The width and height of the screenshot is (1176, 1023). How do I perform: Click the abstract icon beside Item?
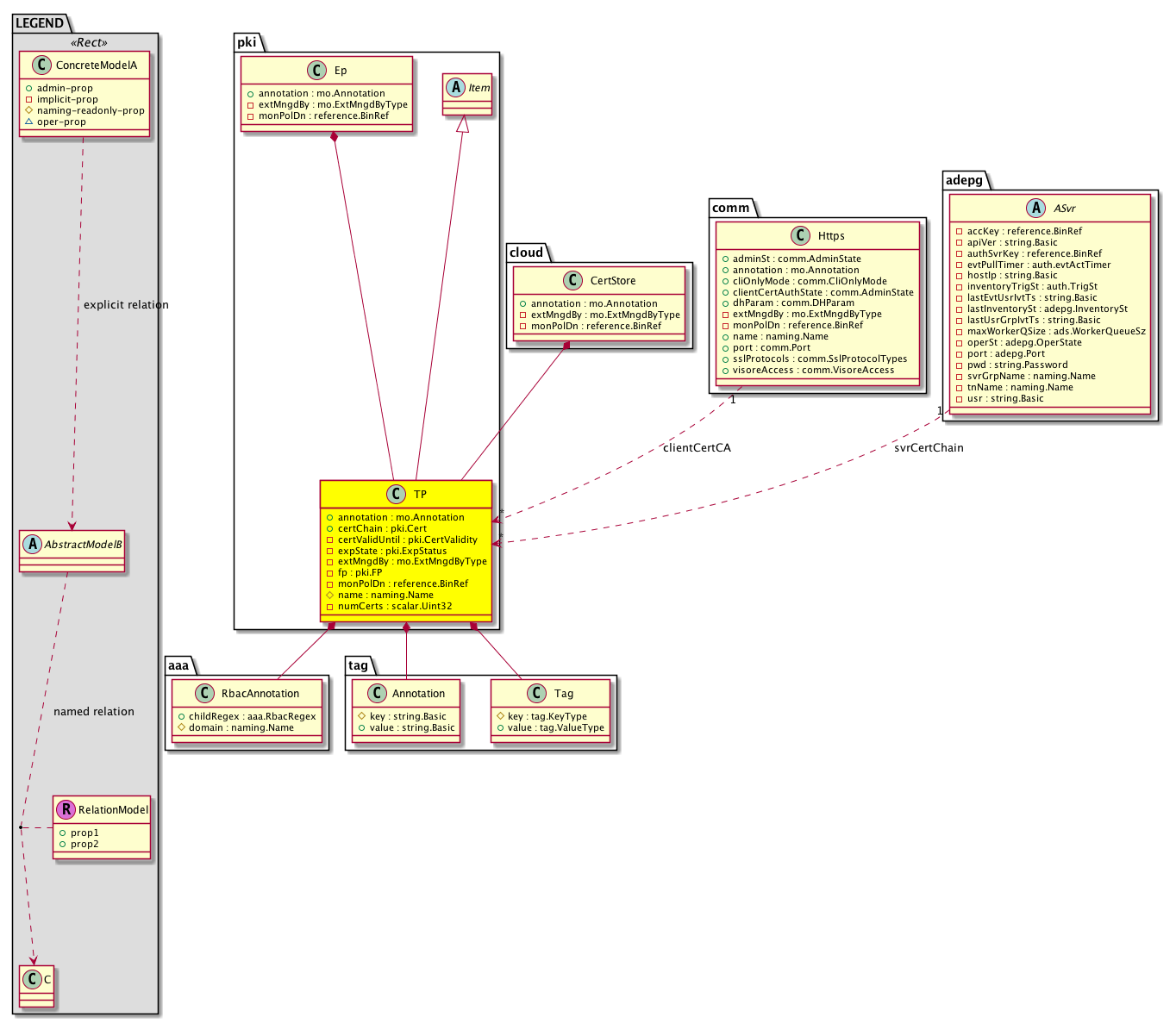point(456,87)
